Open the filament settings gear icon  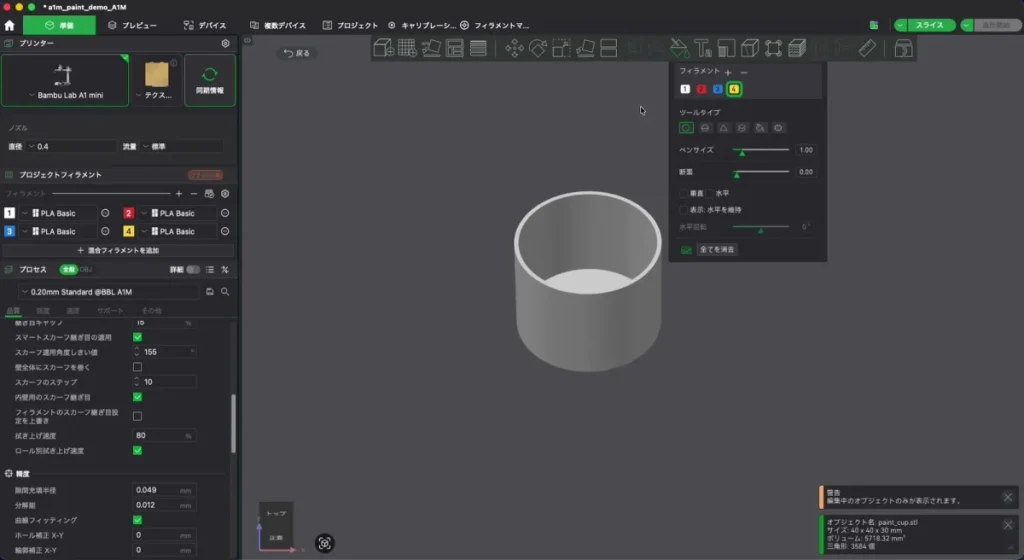[225, 194]
